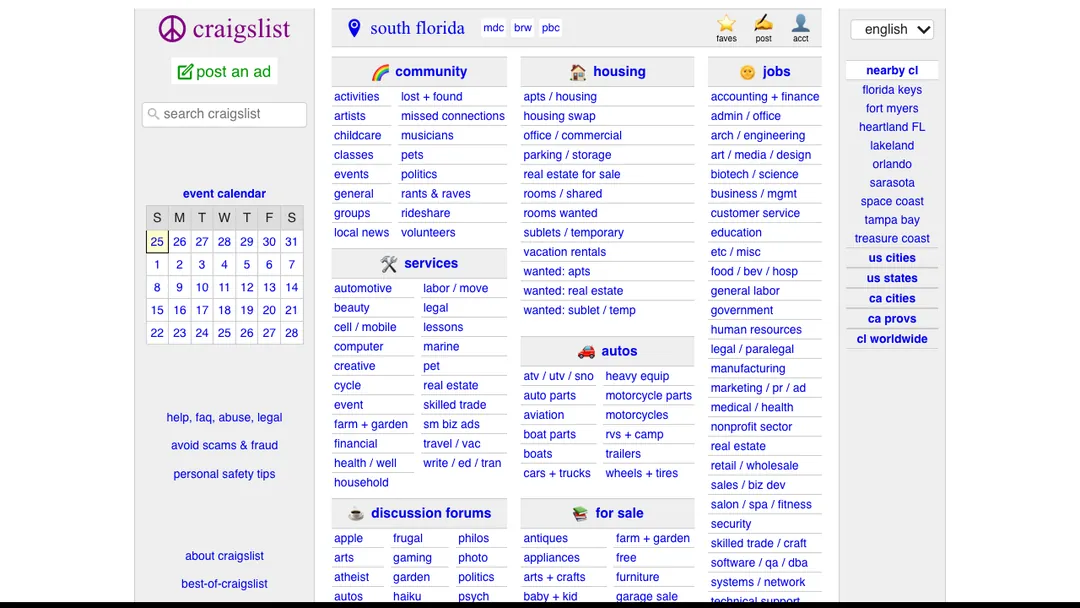Screen dimensions: 1080x608
Task: Click the books icon beside for sale
Action: (580, 514)
